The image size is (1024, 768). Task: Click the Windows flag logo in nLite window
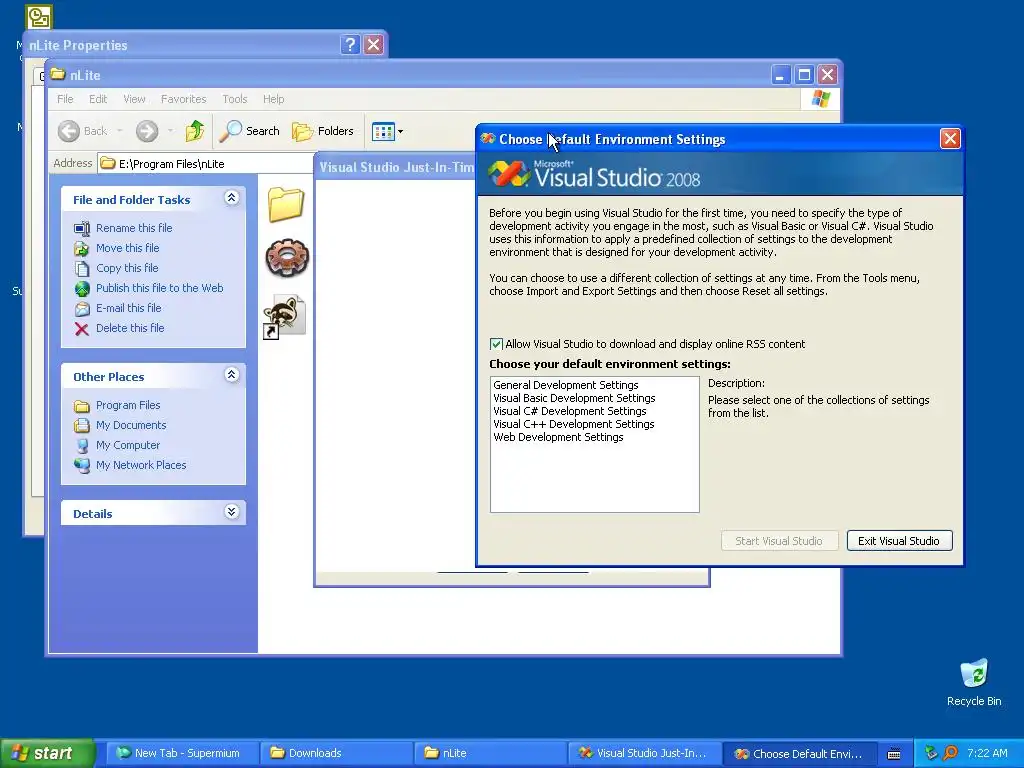pyautogui.click(x=820, y=99)
